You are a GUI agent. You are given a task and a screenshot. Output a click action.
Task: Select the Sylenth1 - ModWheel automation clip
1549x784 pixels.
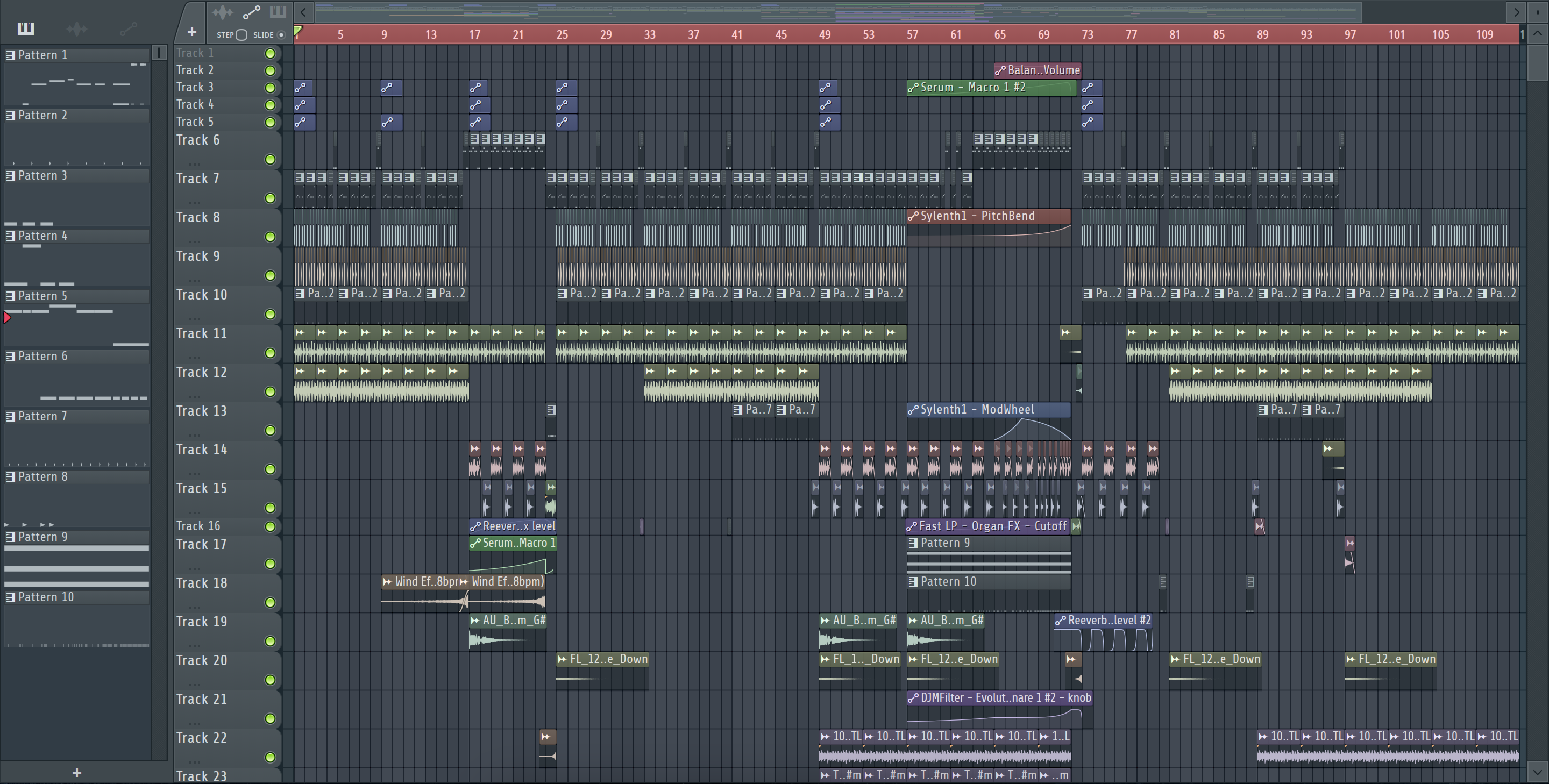click(989, 420)
